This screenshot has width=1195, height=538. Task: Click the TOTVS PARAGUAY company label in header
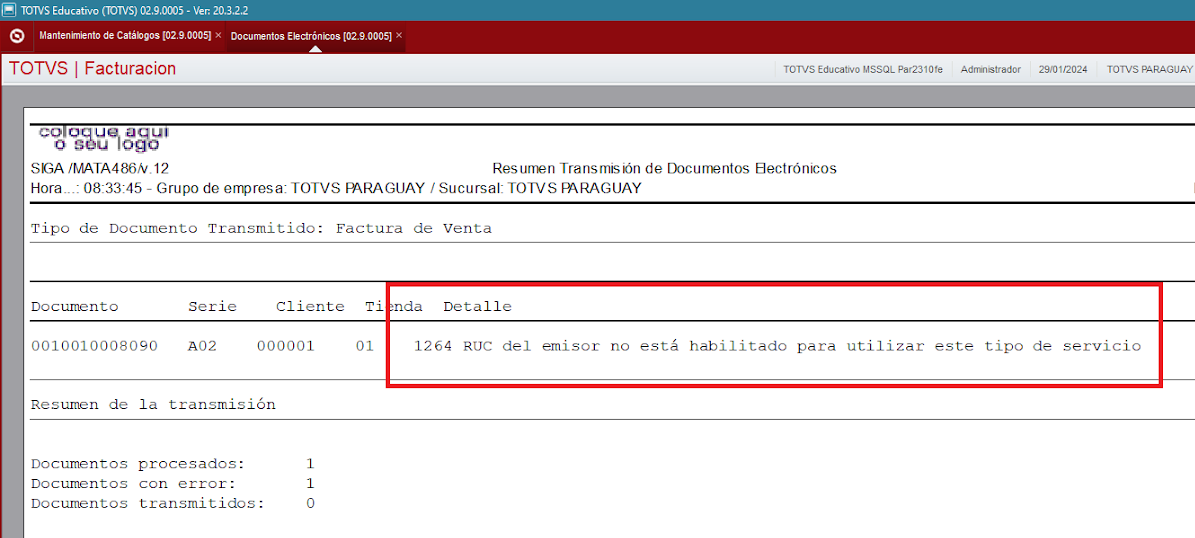[x=1149, y=69]
